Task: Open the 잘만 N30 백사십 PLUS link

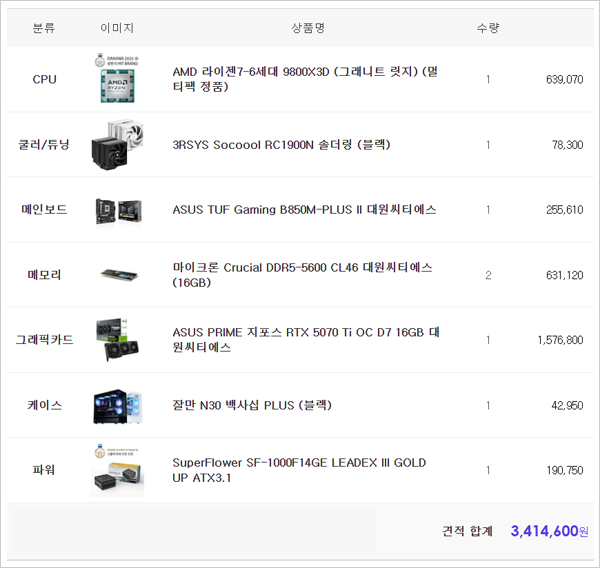Action: pos(252,405)
